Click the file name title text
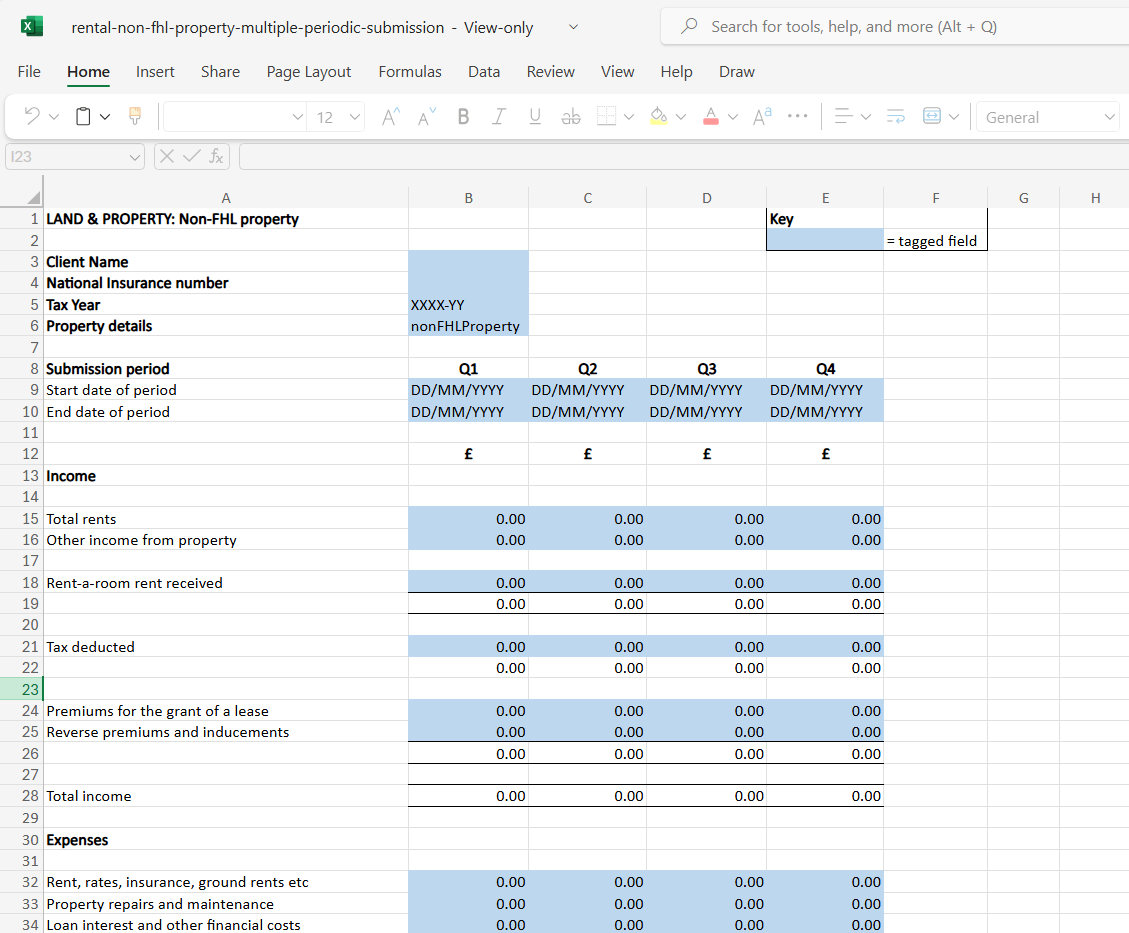This screenshot has width=1129, height=933. [258, 27]
